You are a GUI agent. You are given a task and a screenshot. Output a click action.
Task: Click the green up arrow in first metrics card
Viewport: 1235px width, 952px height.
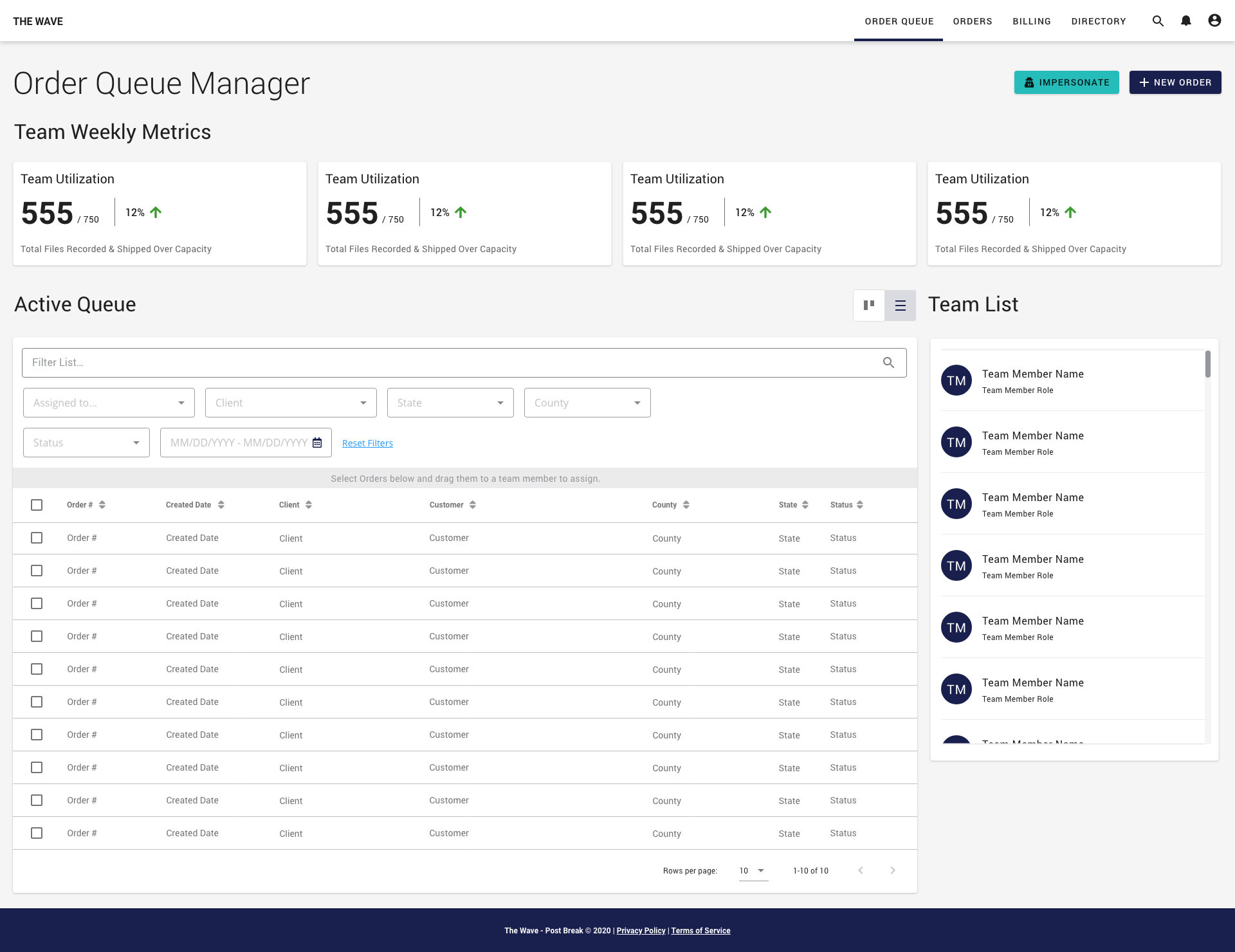coord(156,212)
